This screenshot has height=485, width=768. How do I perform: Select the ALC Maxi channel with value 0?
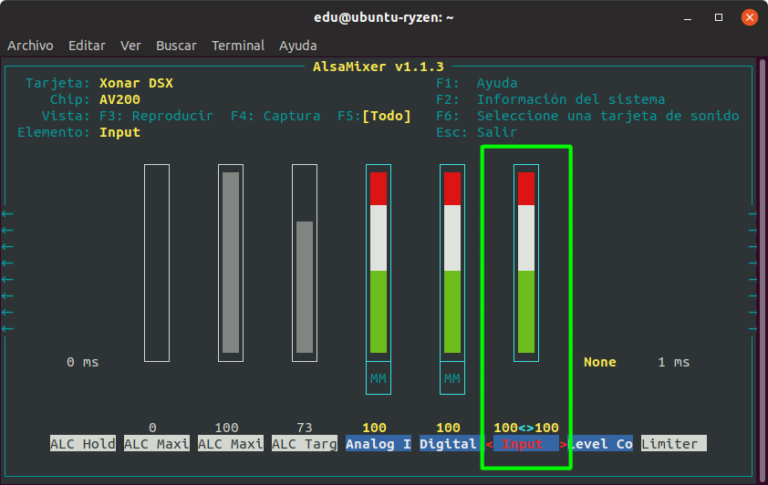click(x=157, y=444)
